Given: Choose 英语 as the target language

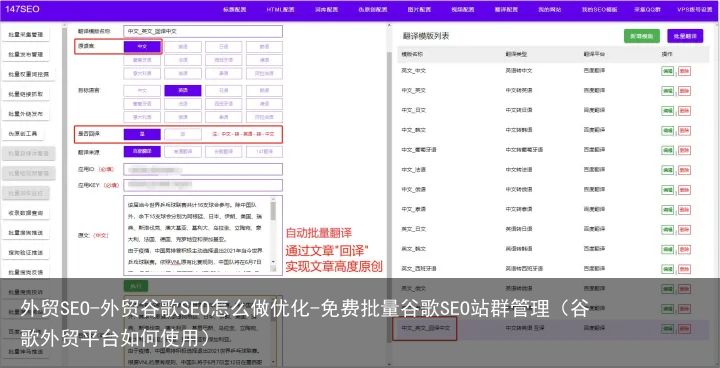Looking at the screenshot, I should pos(183,91).
